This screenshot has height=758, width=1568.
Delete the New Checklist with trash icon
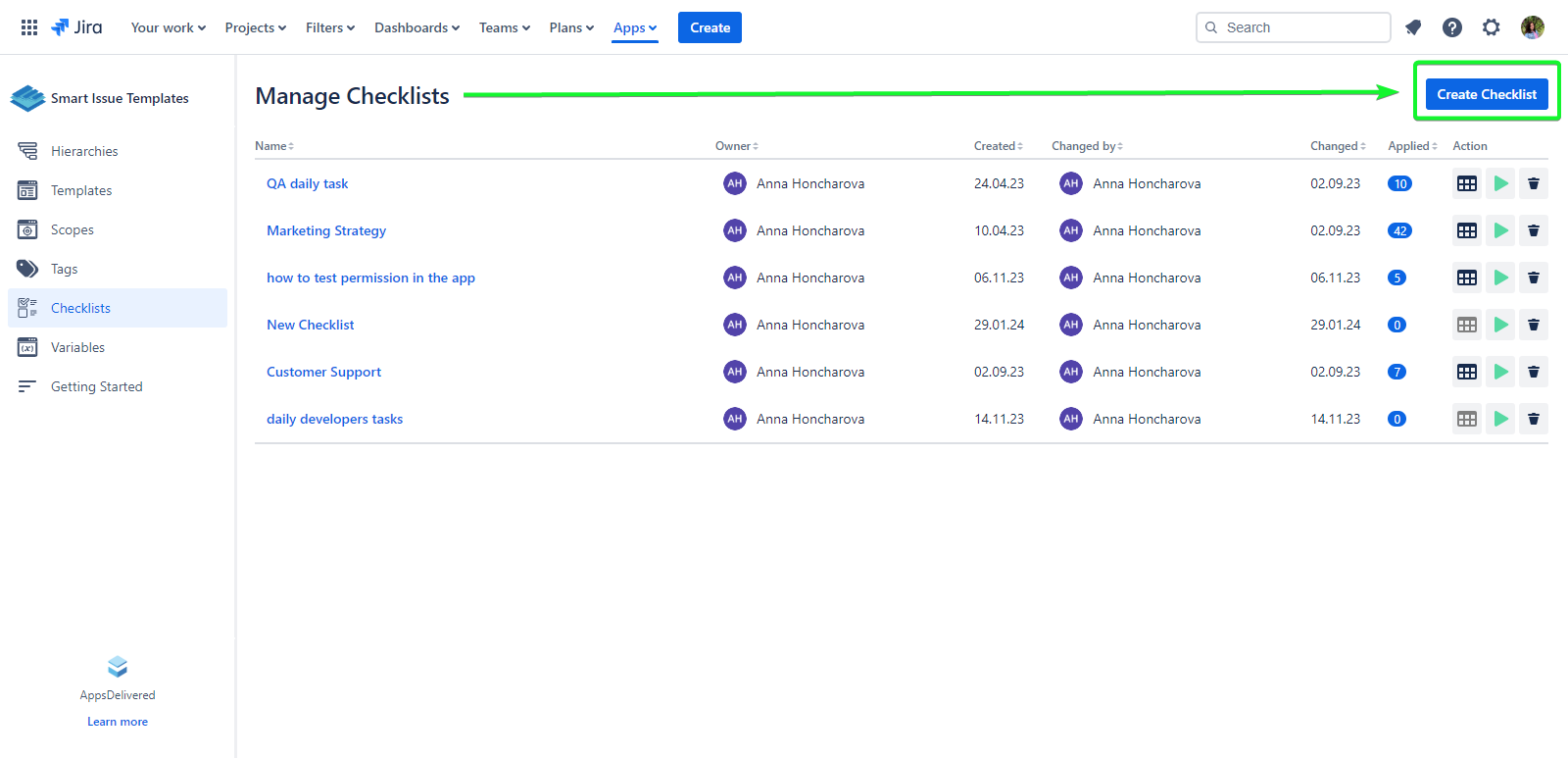(1533, 325)
